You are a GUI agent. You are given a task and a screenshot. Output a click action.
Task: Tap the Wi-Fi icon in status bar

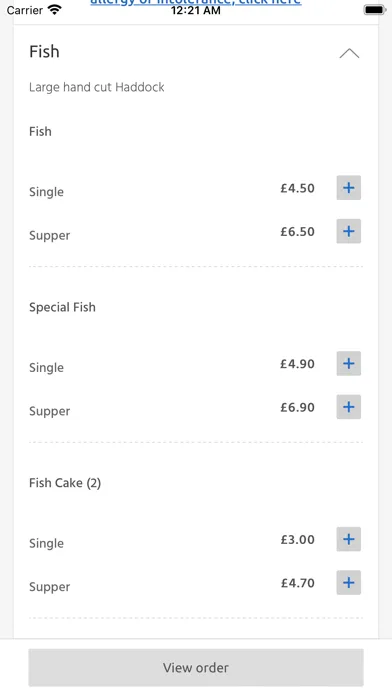click(x=55, y=10)
